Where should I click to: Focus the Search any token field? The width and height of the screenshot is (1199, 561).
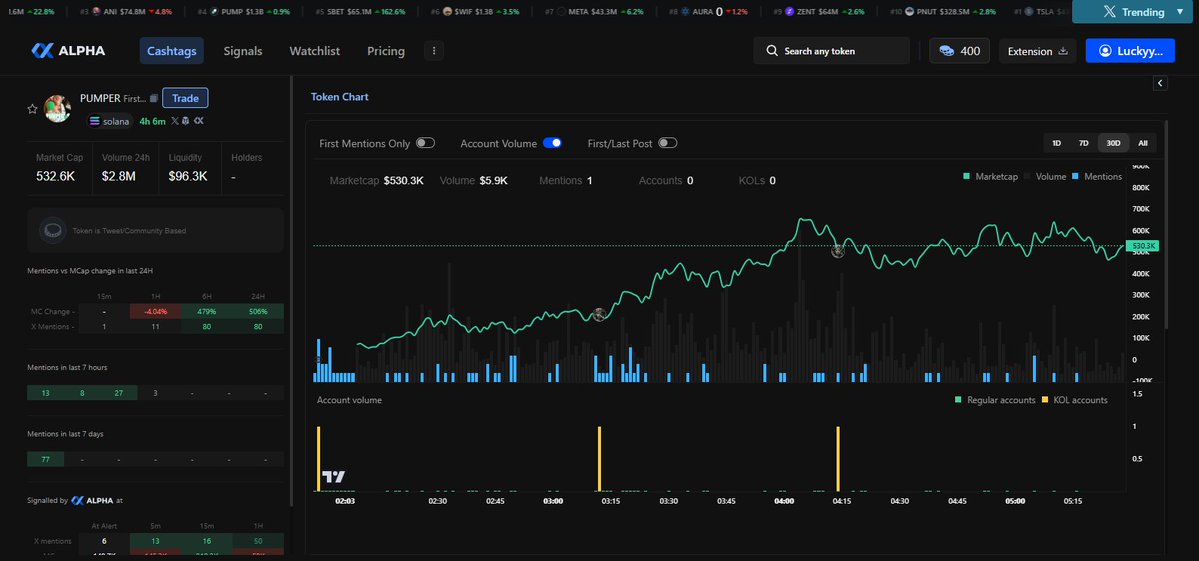point(832,51)
